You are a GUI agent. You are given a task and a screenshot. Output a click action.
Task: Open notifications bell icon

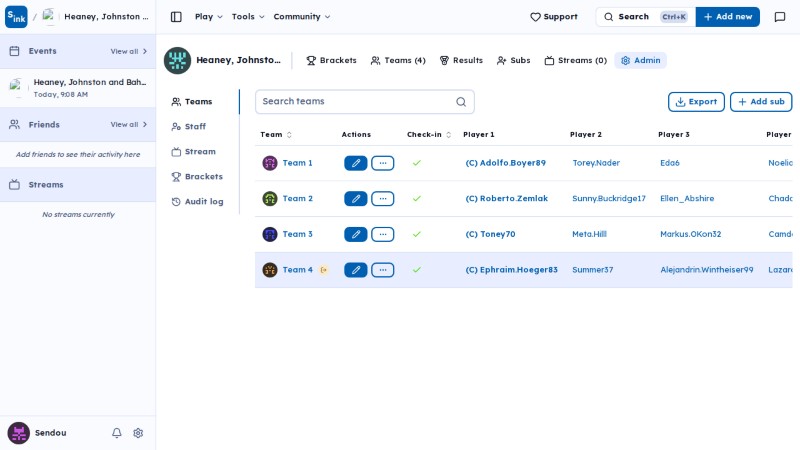(117, 433)
